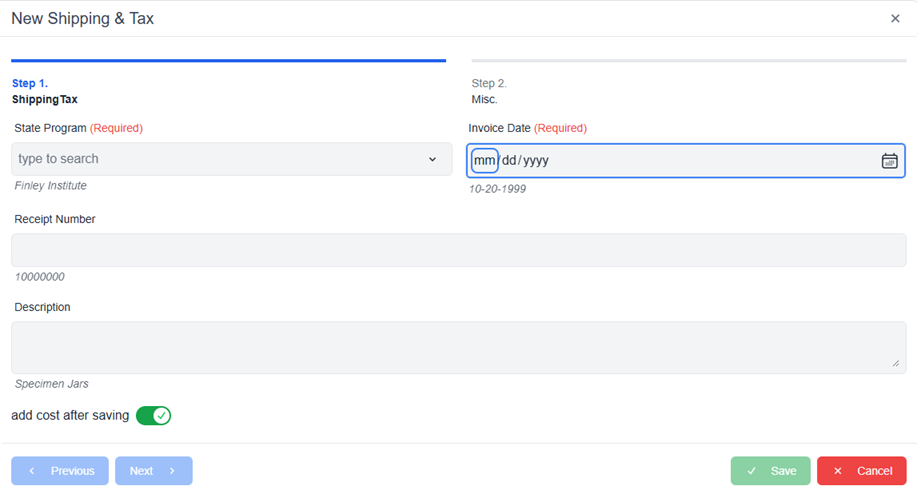
Task: Click the Invoice Date (Required) label
Action: click(x=527, y=128)
